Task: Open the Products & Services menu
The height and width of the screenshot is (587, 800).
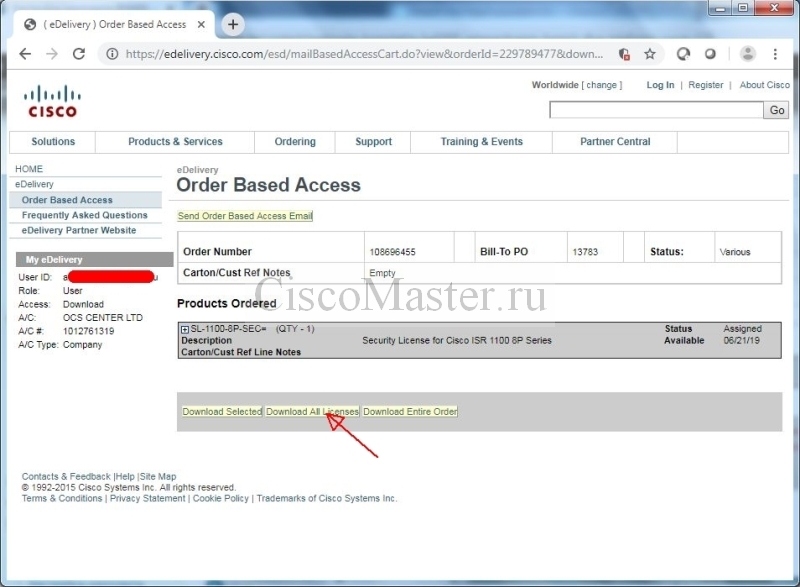Action: tap(175, 141)
